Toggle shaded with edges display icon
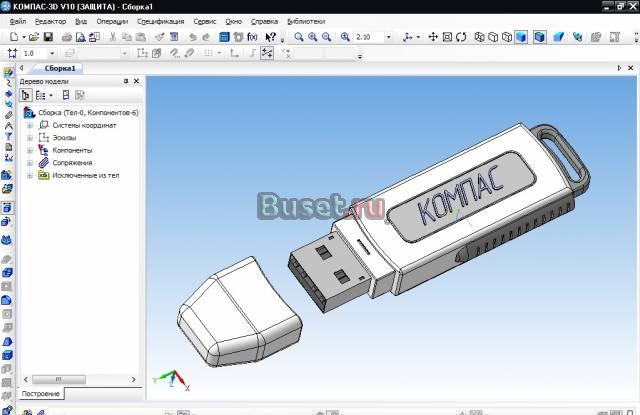Image resolution: width=640 pixels, height=415 pixels. (x=540, y=37)
